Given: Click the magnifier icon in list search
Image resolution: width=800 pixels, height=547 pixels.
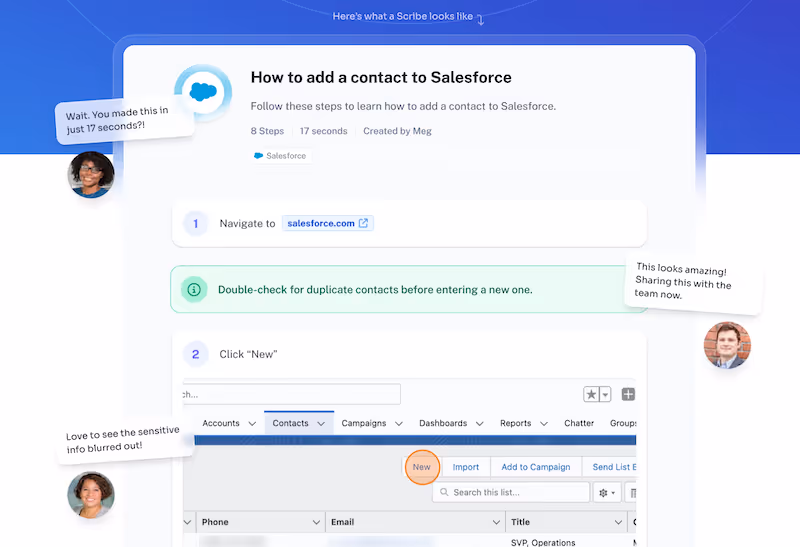Looking at the screenshot, I should tap(444, 492).
